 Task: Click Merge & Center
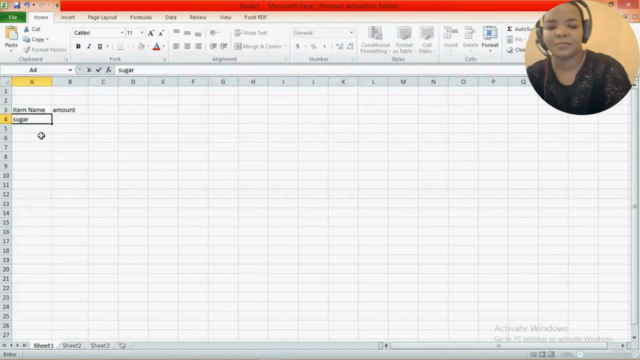(x=258, y=46)
